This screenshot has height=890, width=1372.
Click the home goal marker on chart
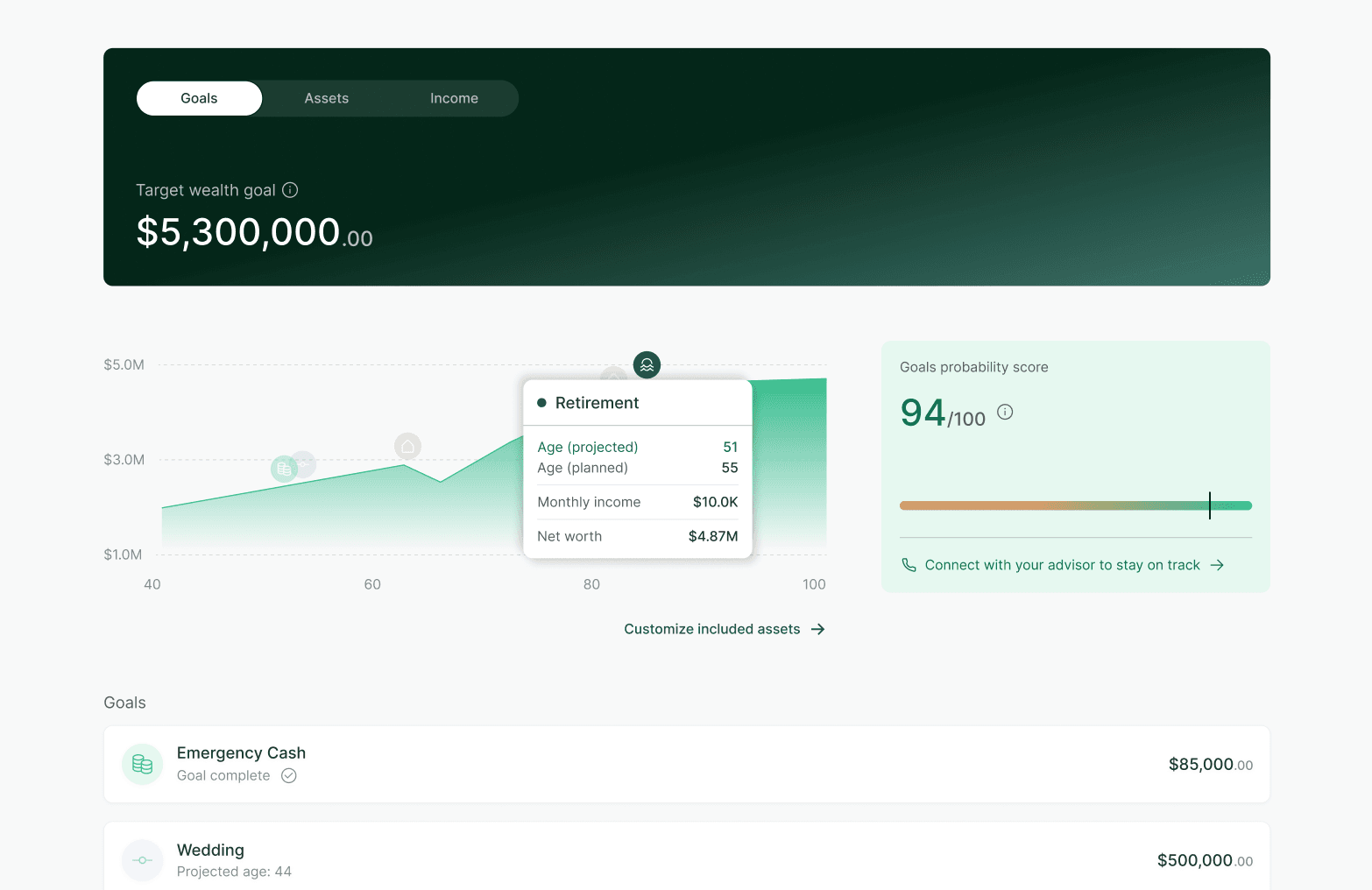[x=407, y=447]
